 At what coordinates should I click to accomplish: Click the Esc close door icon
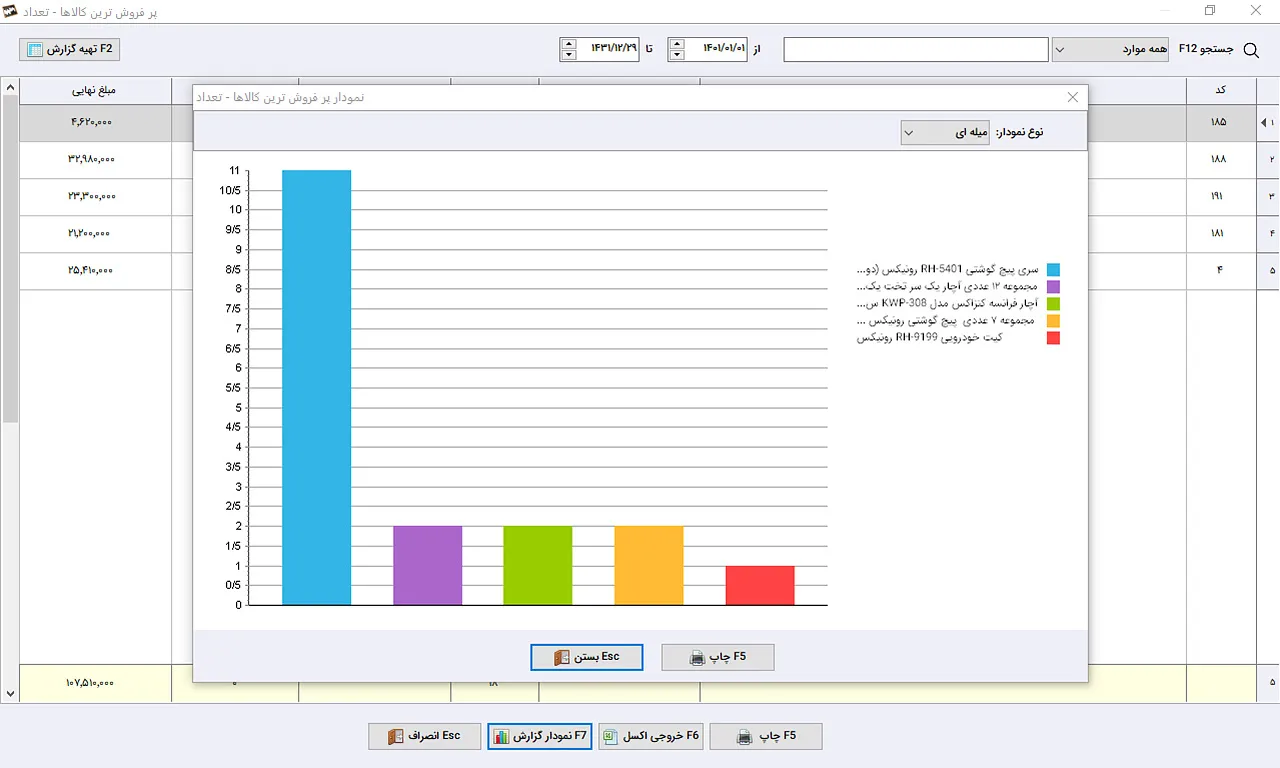tap(561, 658)
